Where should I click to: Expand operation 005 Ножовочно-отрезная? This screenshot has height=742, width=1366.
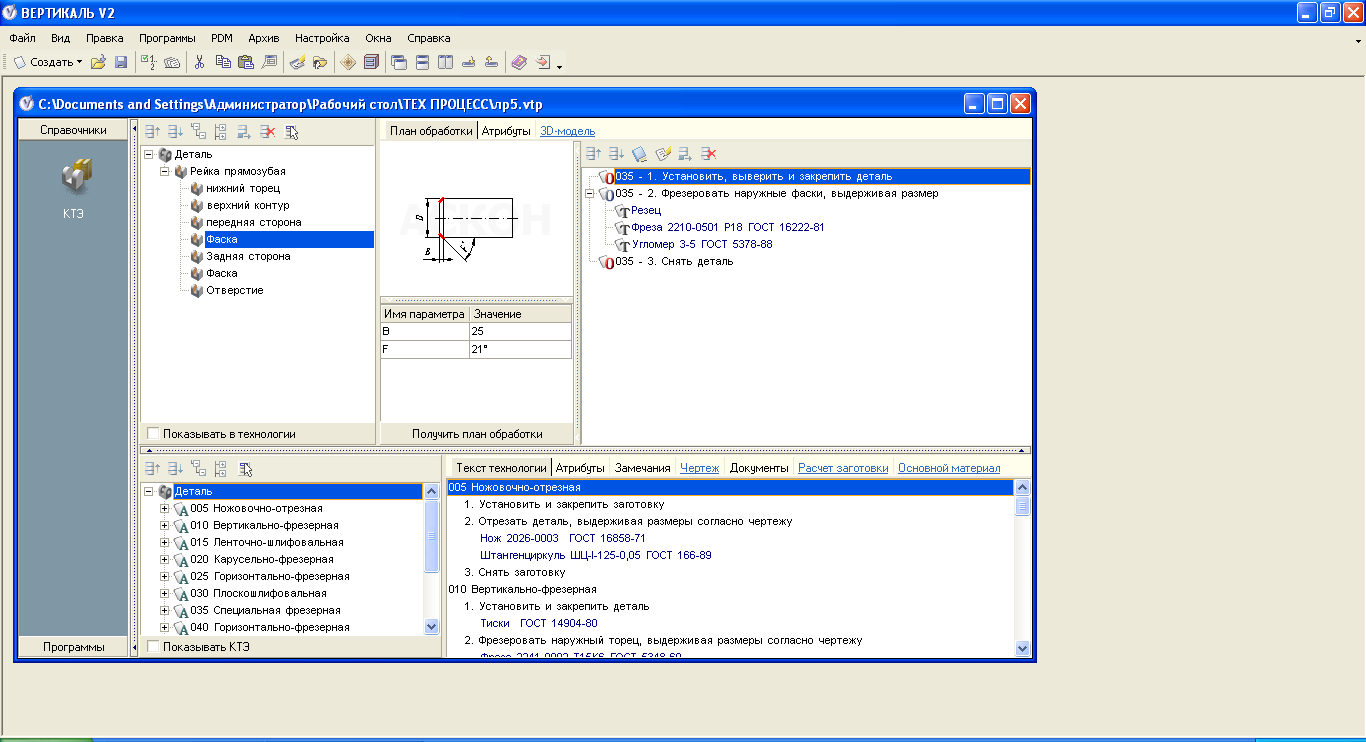click(x=165, y=508)
